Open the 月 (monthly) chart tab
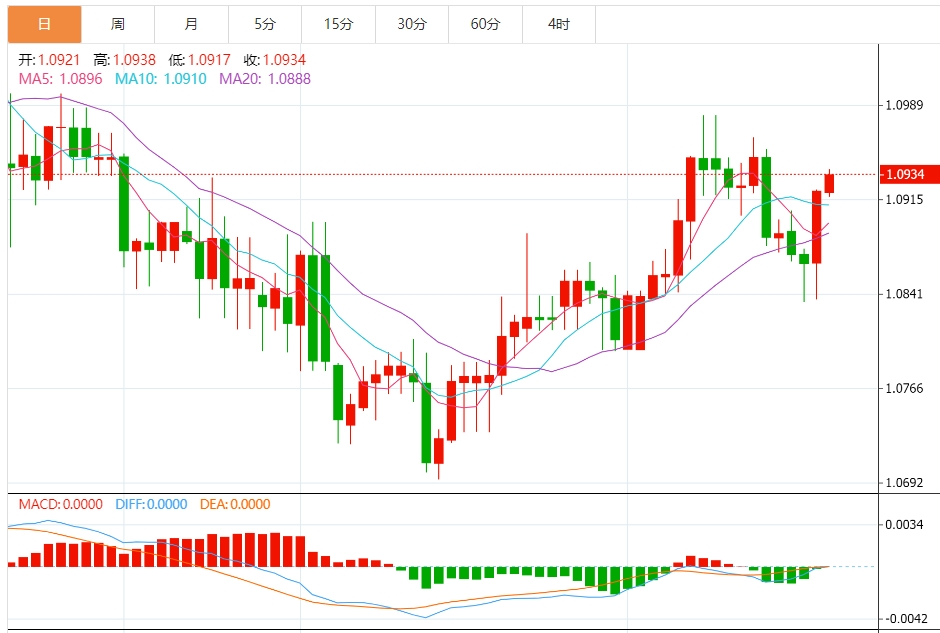Screen dimensions: 940x633 click(x=191, y=23)
